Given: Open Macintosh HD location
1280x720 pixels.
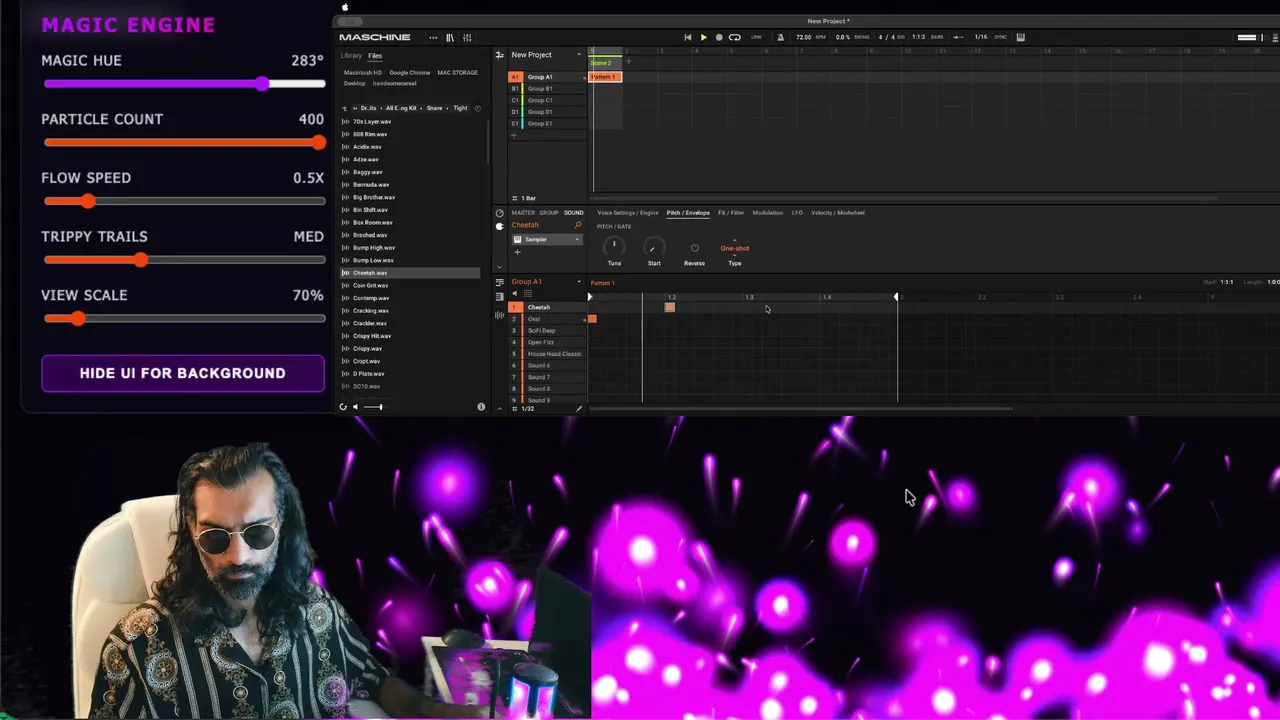Looking at the screenshot, I should pyautogui.click(x=363, y=73).
